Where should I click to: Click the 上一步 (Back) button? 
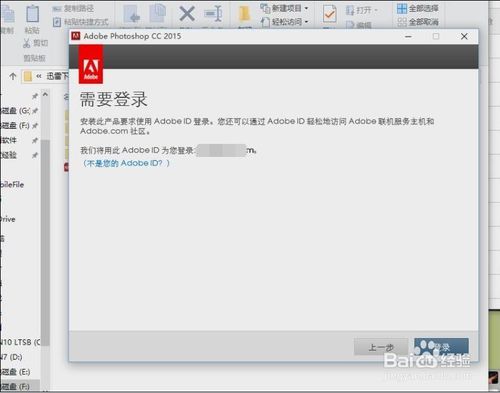(381, 347)
